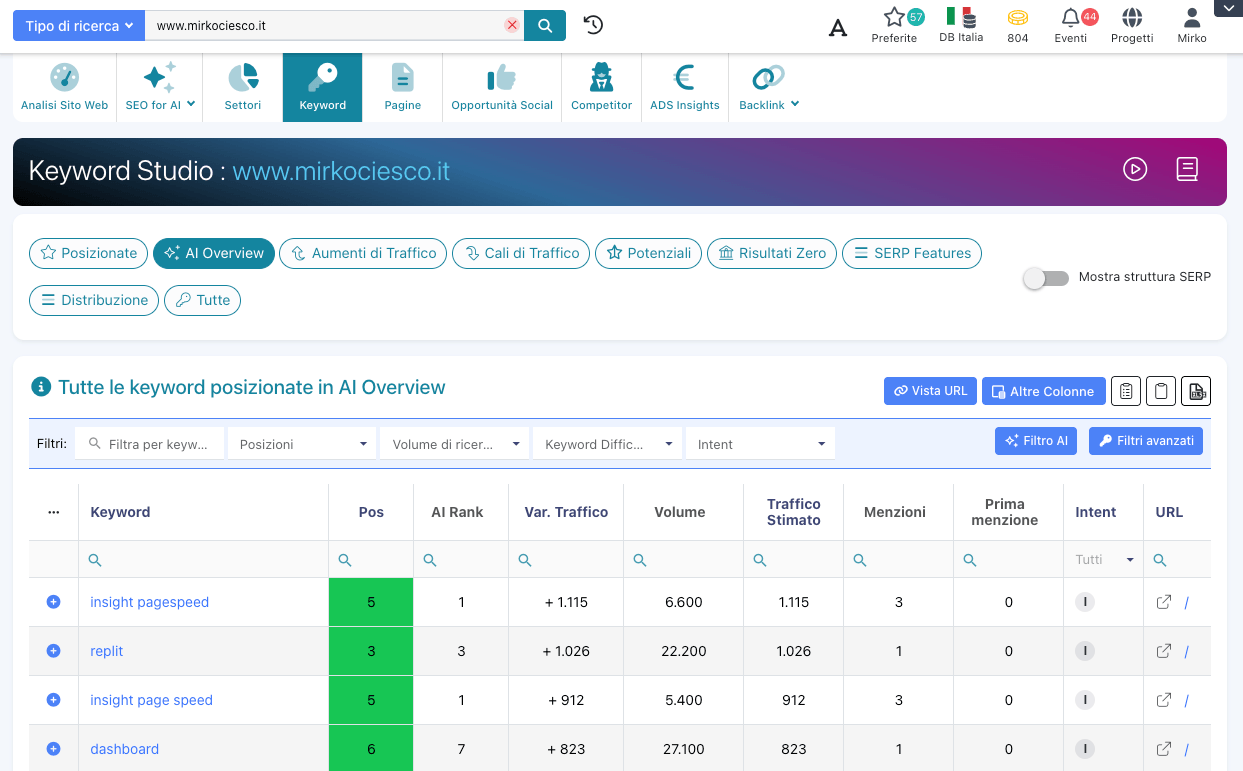1243x771 pixels.
Task: Go to Analisi Sito Web section
Action: (65, 87)
